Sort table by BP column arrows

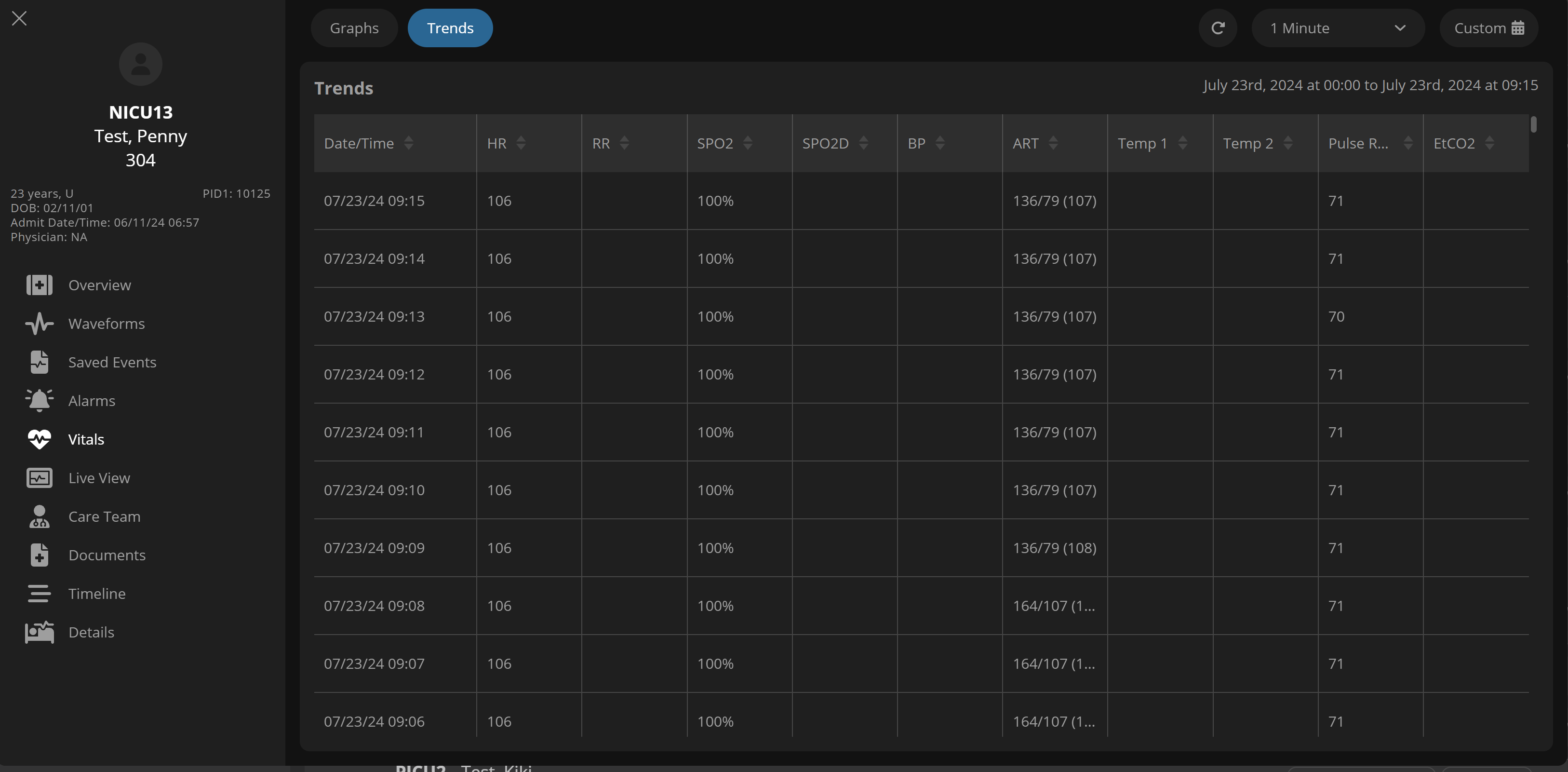pos(940,143)
